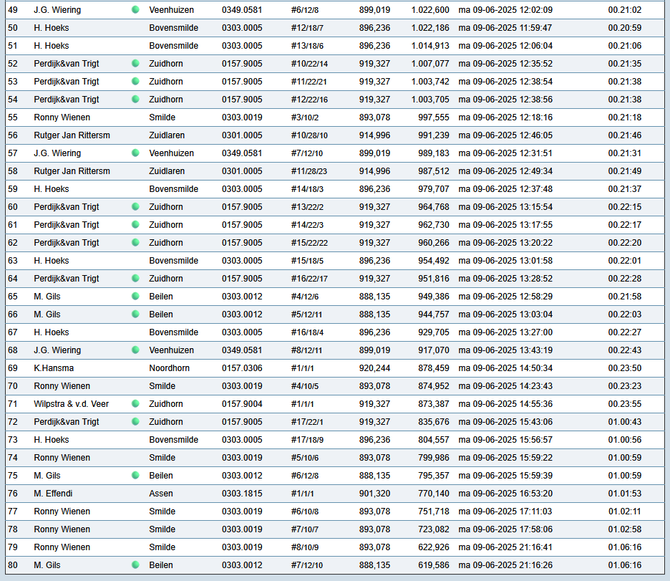This screenshot has width=670, height=581.
Task: Click speed value 1.022,600
Action: click(430, 10)
